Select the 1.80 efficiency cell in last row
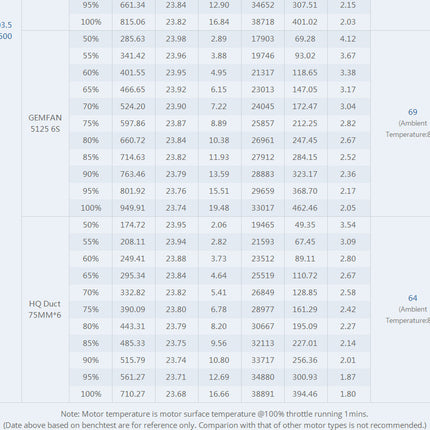 348,394
